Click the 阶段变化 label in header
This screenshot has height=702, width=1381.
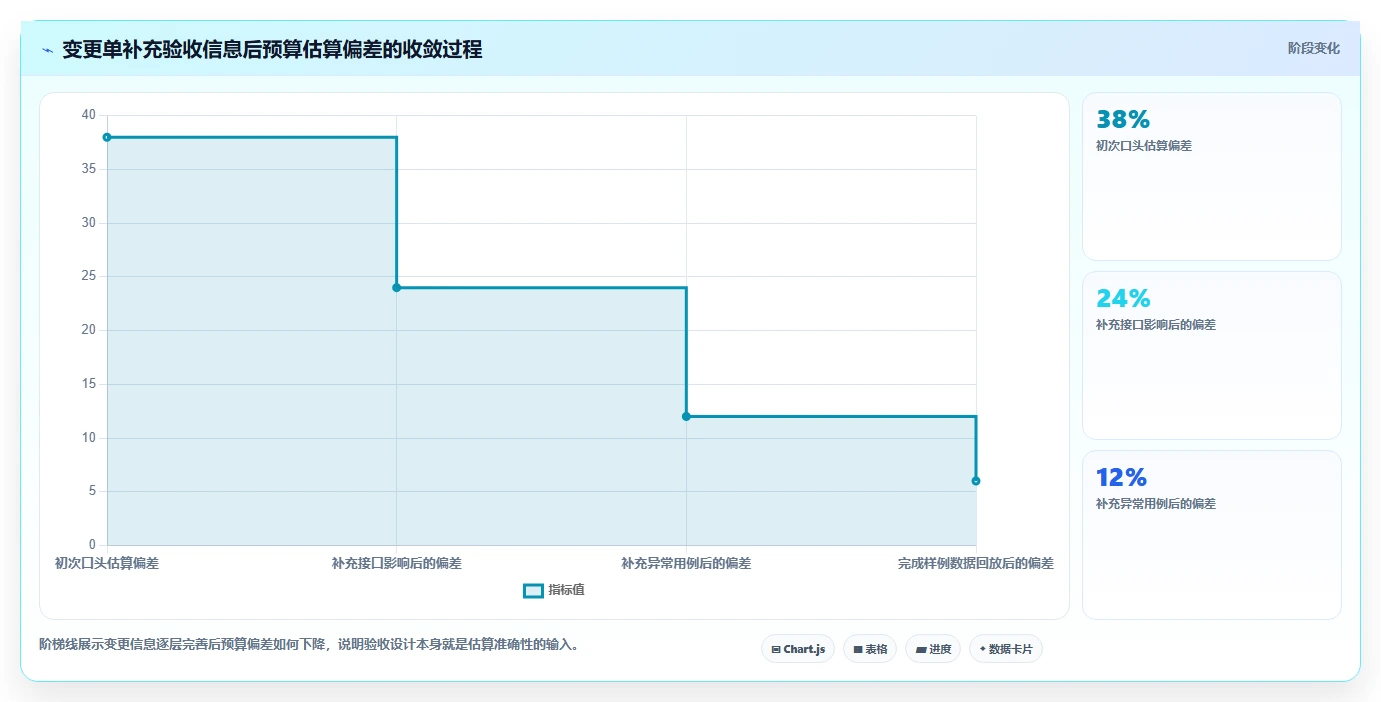pyautogui.click(x=1313, y=48)
